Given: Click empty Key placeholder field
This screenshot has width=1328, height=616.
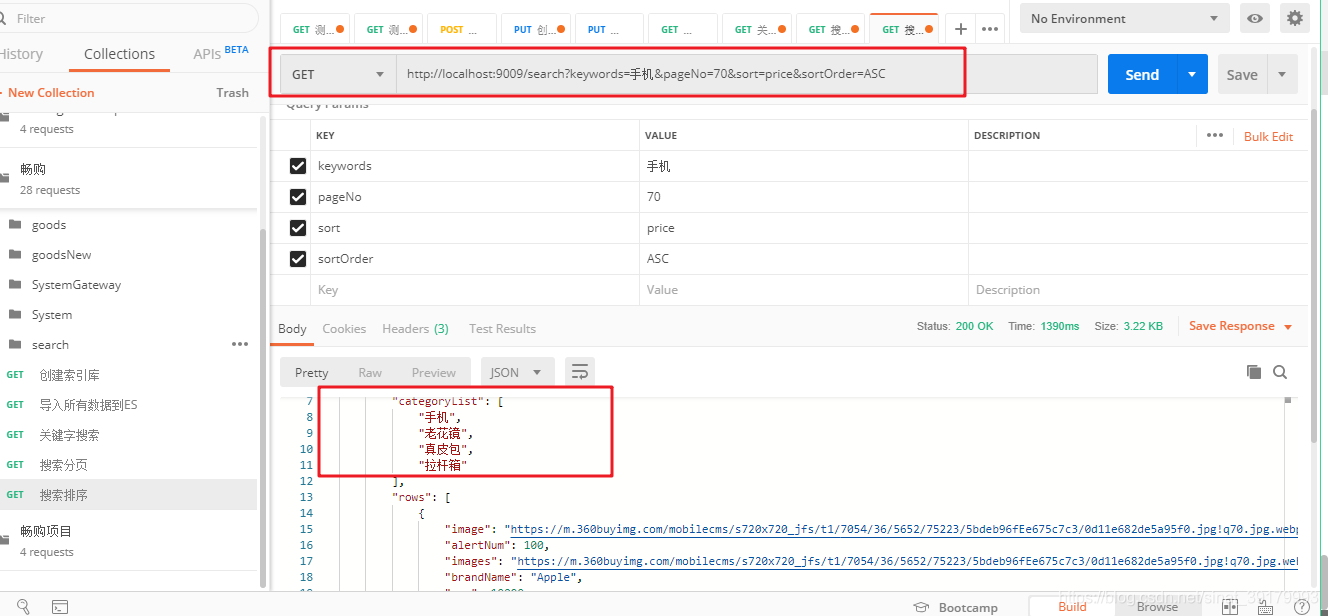Looking at the screenshot, I should click(x=475, y=290).
